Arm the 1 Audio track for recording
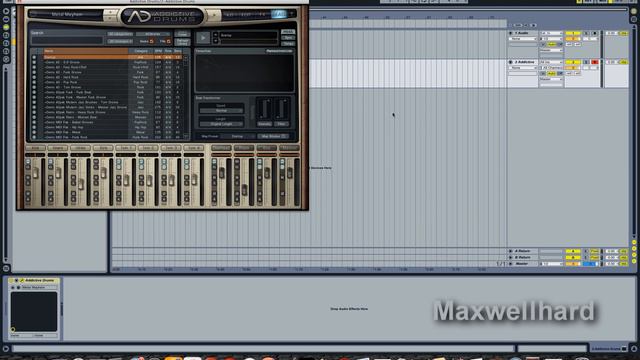This screenshot has width=640, height=360. click(594, 33)
